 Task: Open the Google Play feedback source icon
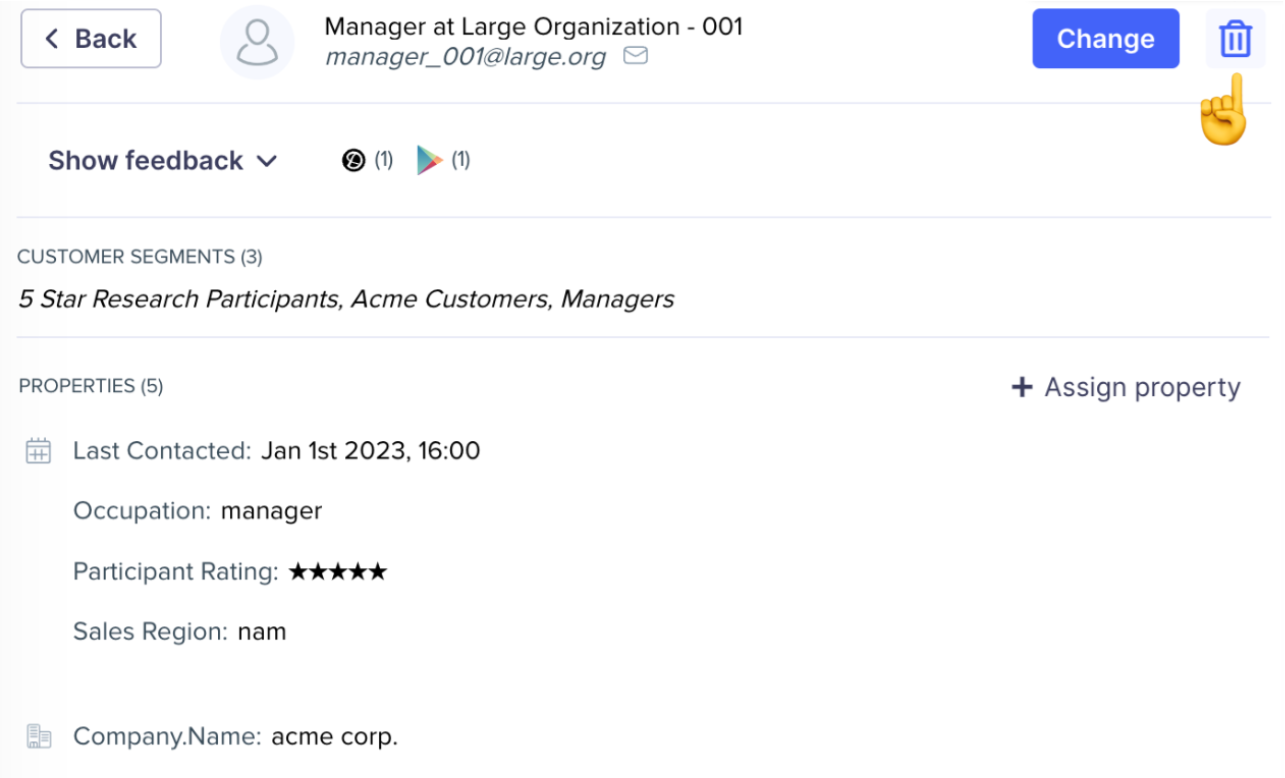(429, 160)
